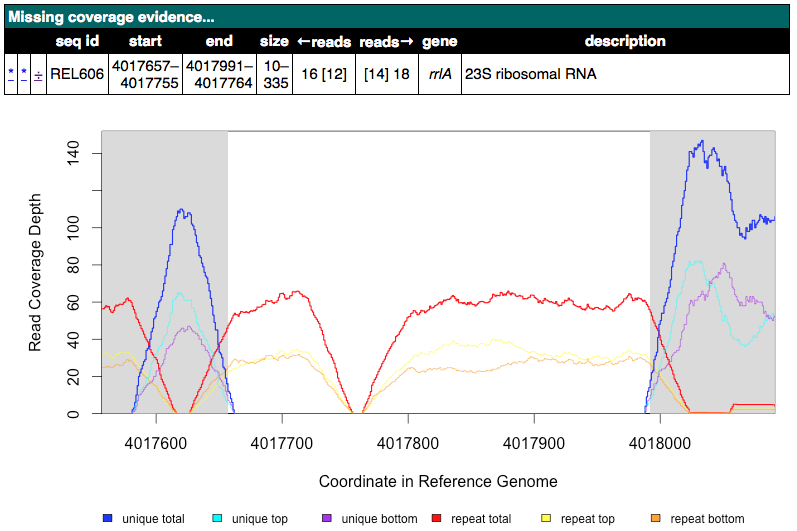The height and width of the screenshot is (531, 797).
Task: Click the 'description' column header
Action: [625, 41]
